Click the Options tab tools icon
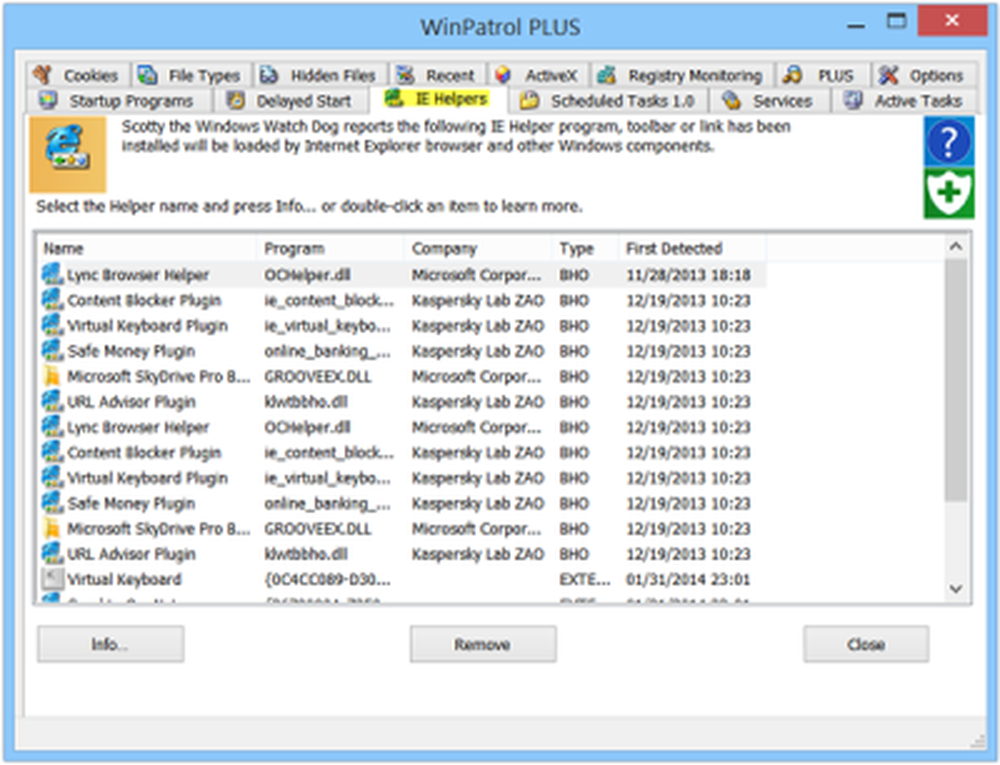This screenshot has width=1000, height=765. tap(888, 75)
